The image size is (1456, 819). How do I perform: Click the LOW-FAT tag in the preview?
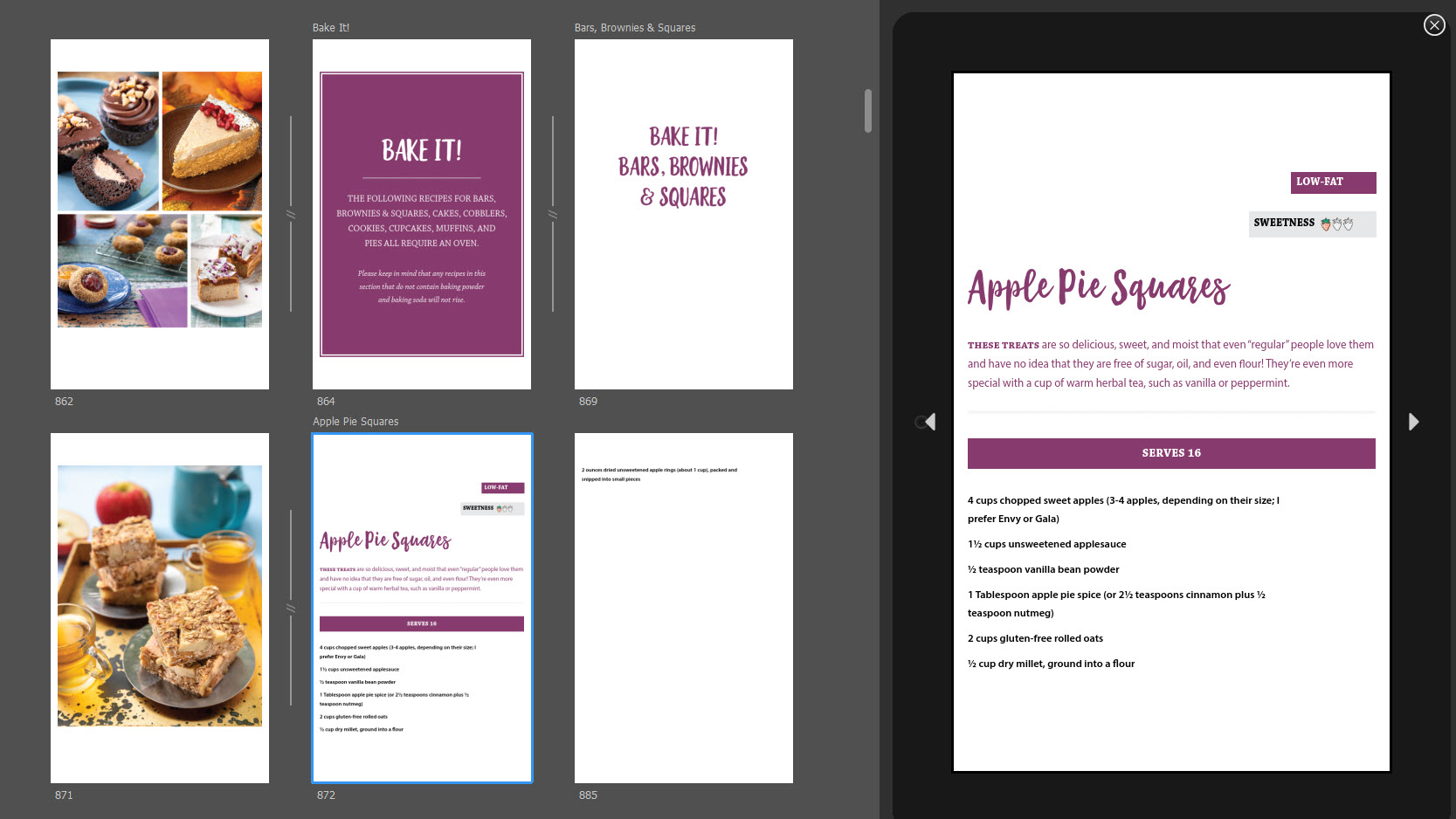click(x=1332, y=182)
